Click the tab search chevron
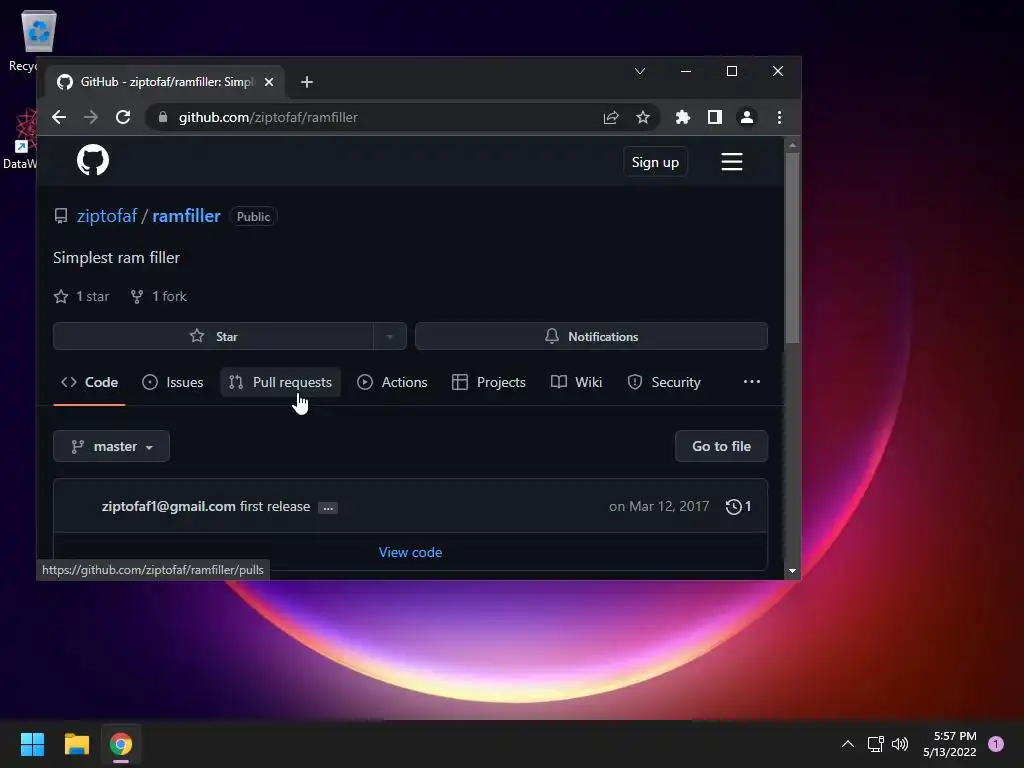Image resolution: width=1024 pixels, height=768 pixels. (640, 71)
